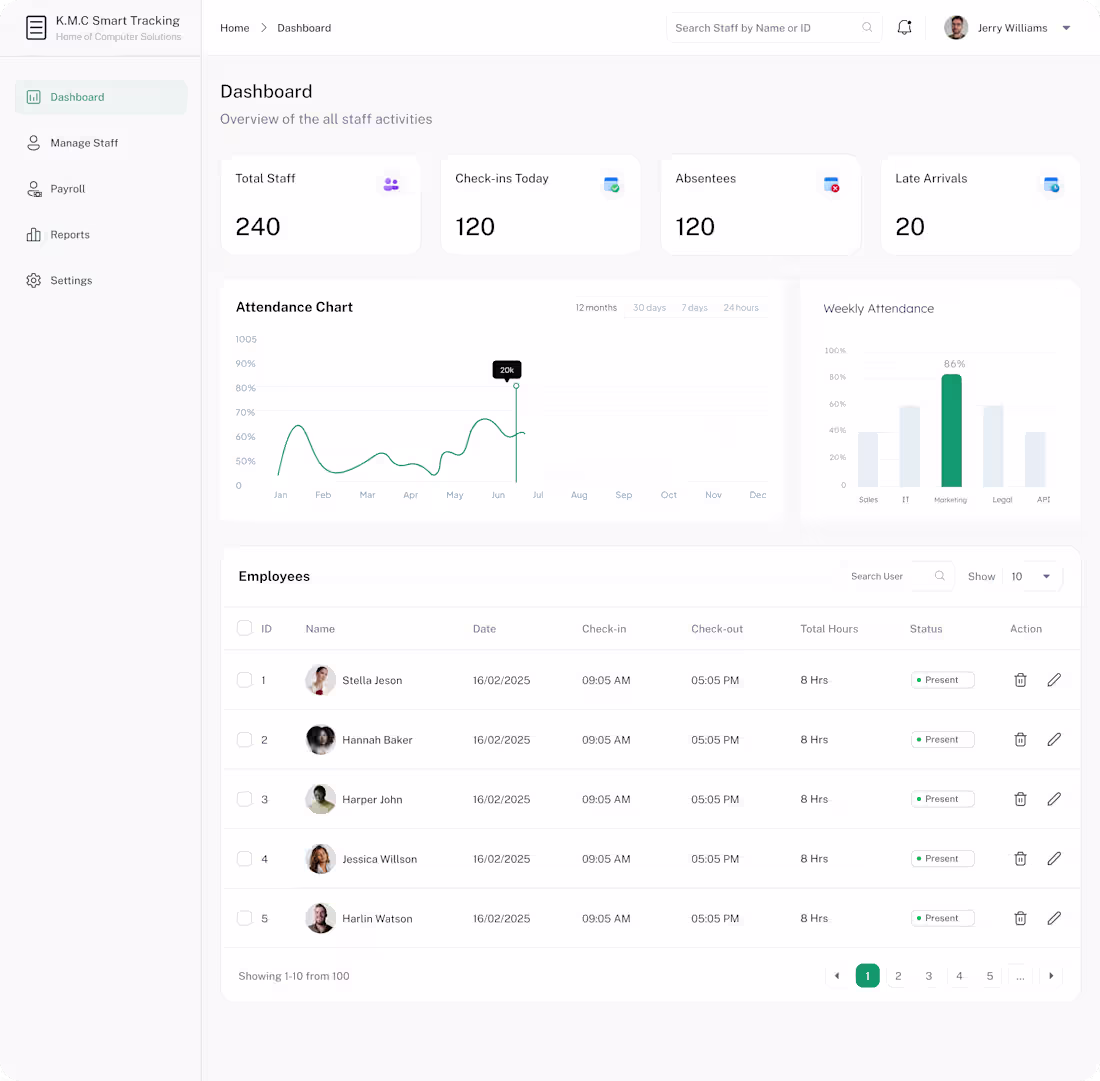
Task: Click the Check-in column header
Action: tap(604, 629)
